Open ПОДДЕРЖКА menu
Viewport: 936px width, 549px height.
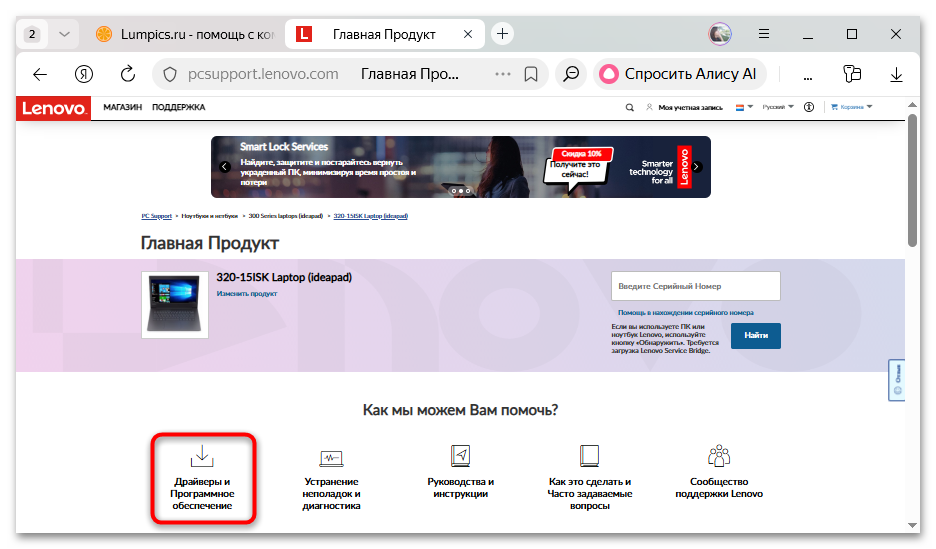(178, 107)
